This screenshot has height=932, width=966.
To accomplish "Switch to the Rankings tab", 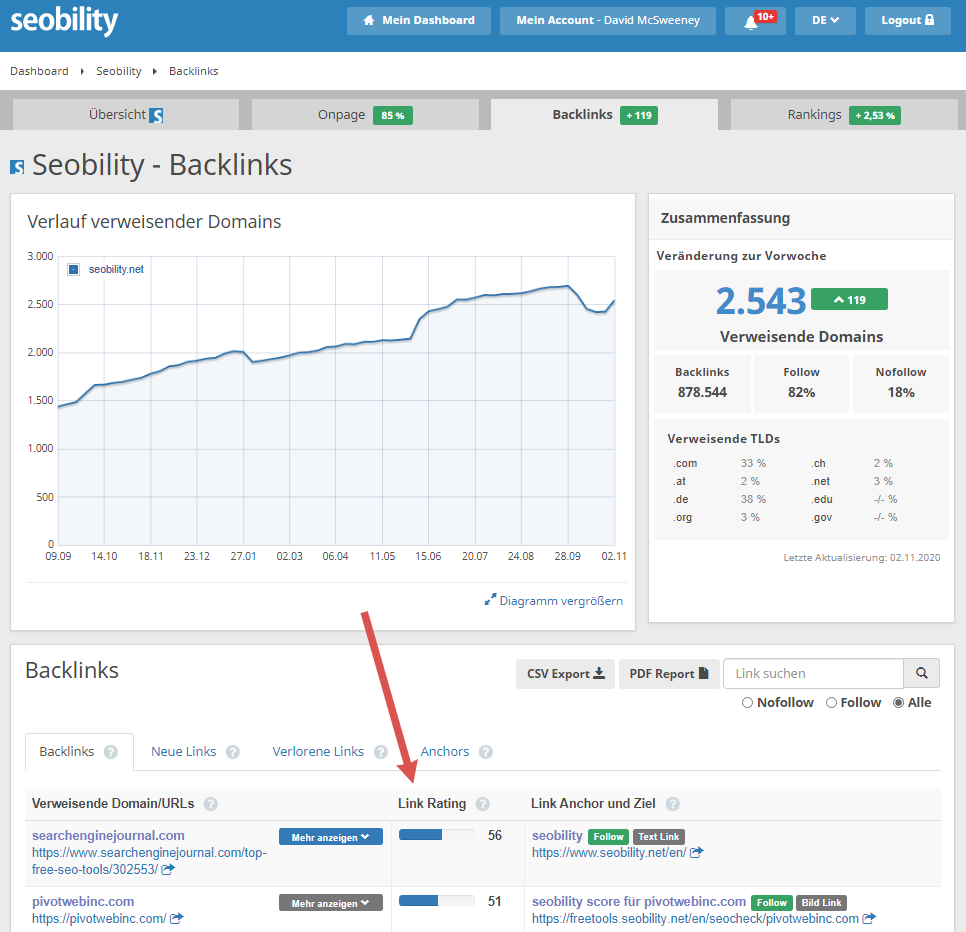I will tap(844, 115).
